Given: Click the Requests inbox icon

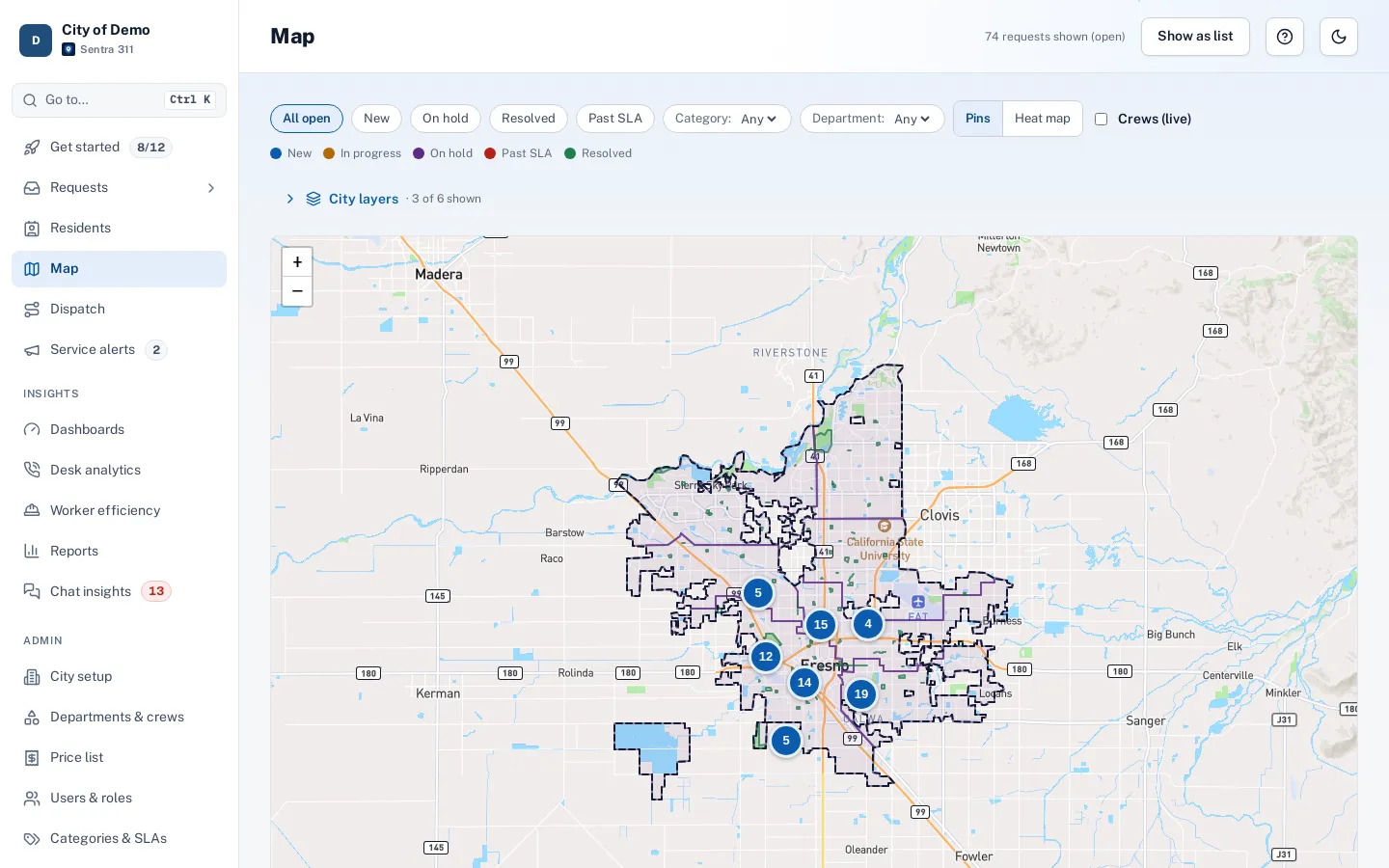Looking at the screenshot, I should point(32,188).
